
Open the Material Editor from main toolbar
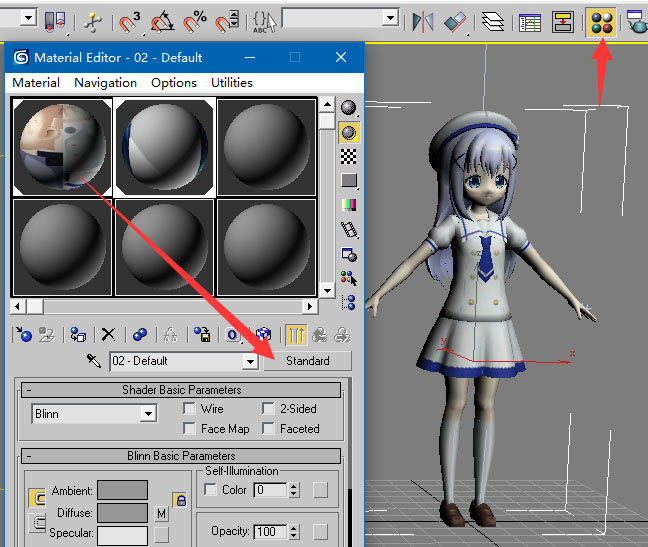(x=600, y=21)
